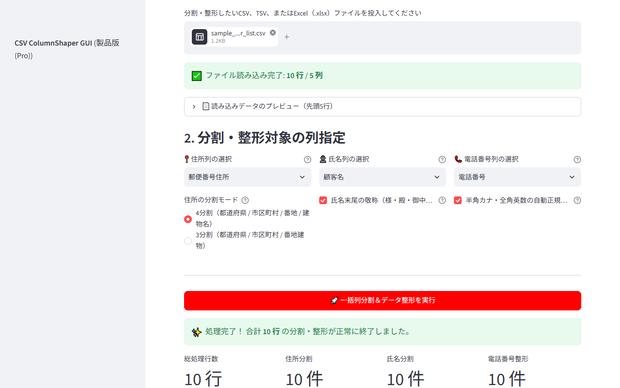Open the 住所列 dropdown showing 郵便番号住所
620x388 pixels.
click(248, 177)
